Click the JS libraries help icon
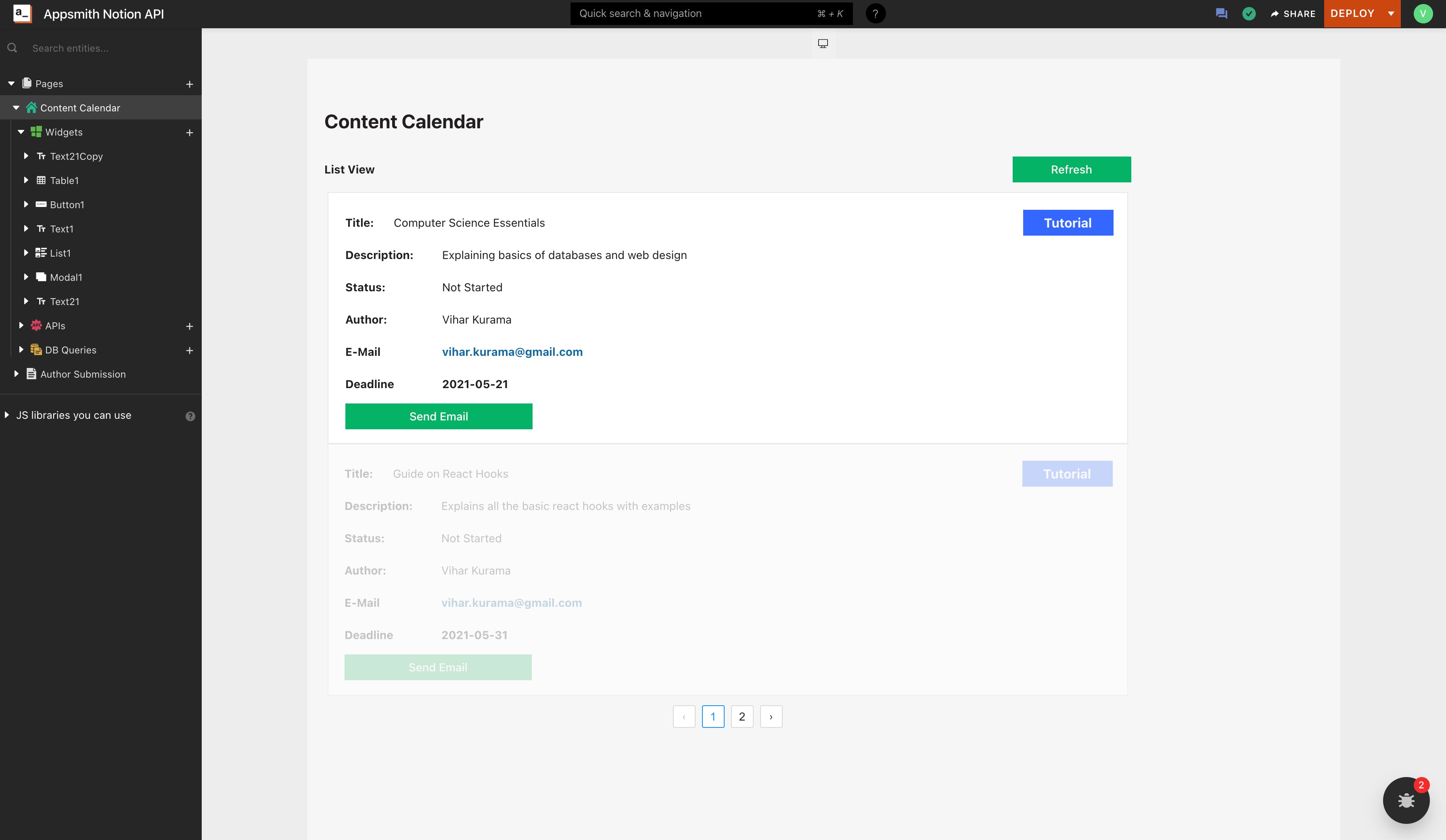The height and width of the screenshot is (840, 1446). point(190,416)
